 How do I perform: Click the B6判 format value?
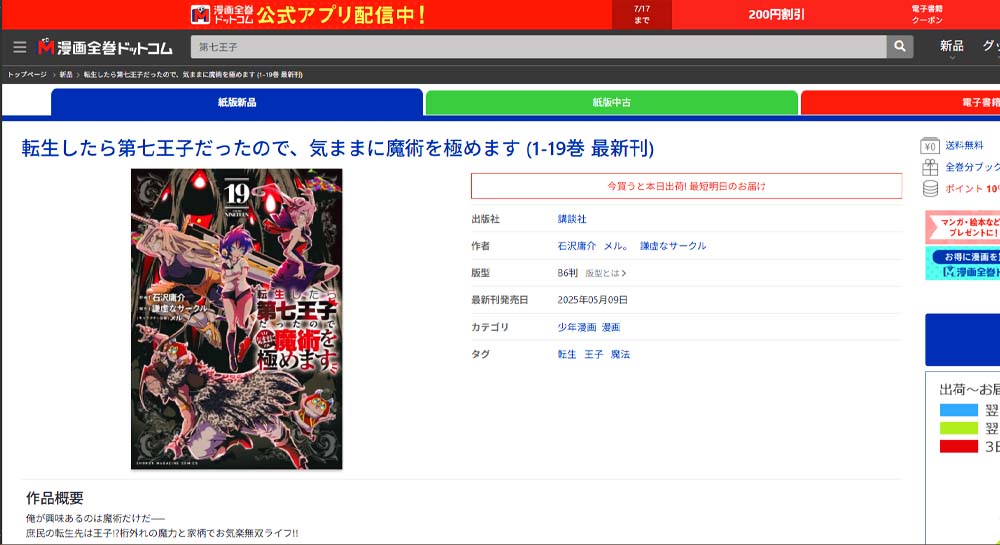coord(568,273)
